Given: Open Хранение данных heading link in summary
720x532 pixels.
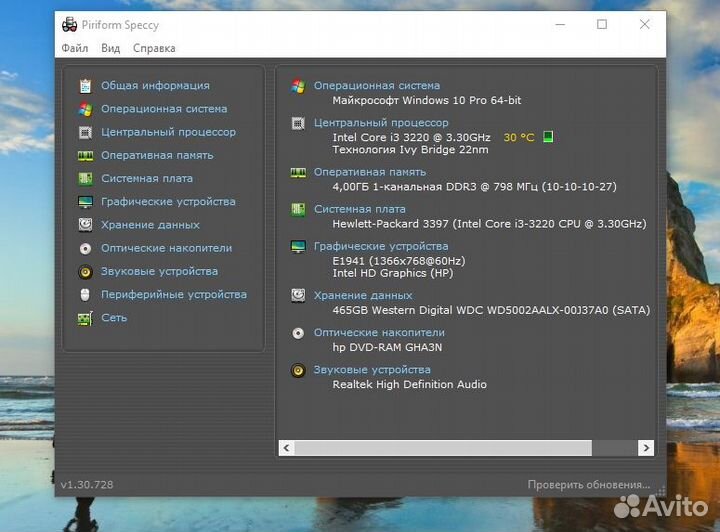Looking at the screenshot, I should click(x=363, y=296).
